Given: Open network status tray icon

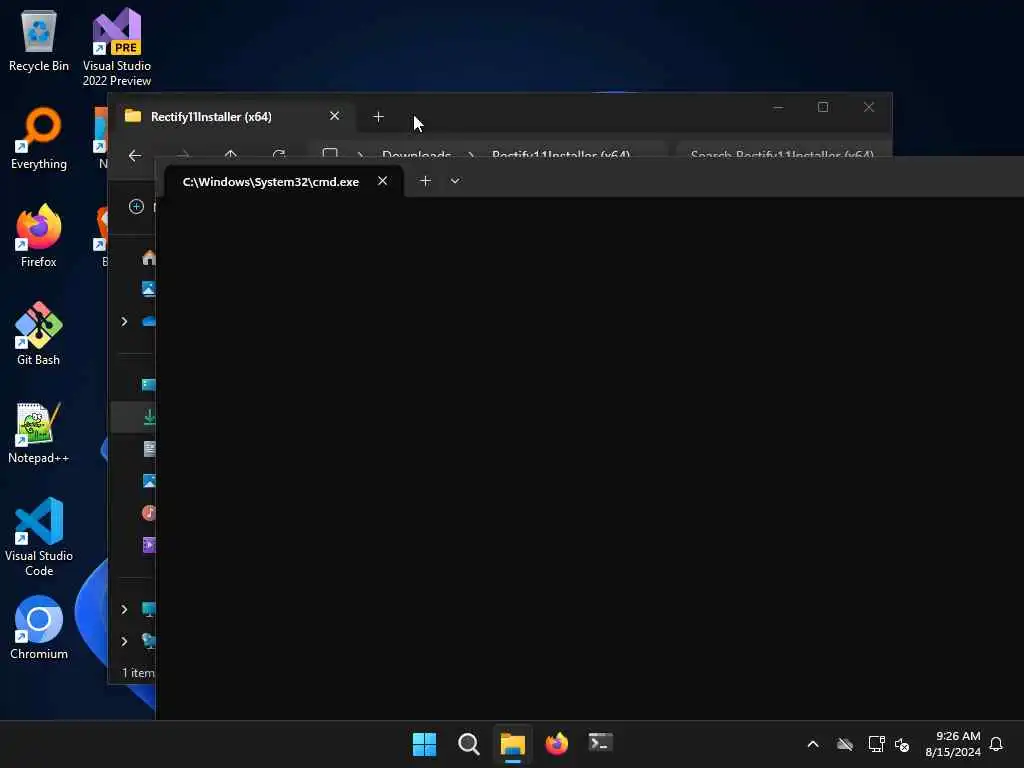Looking at the screenshot, I should click(x=876, y=744).
